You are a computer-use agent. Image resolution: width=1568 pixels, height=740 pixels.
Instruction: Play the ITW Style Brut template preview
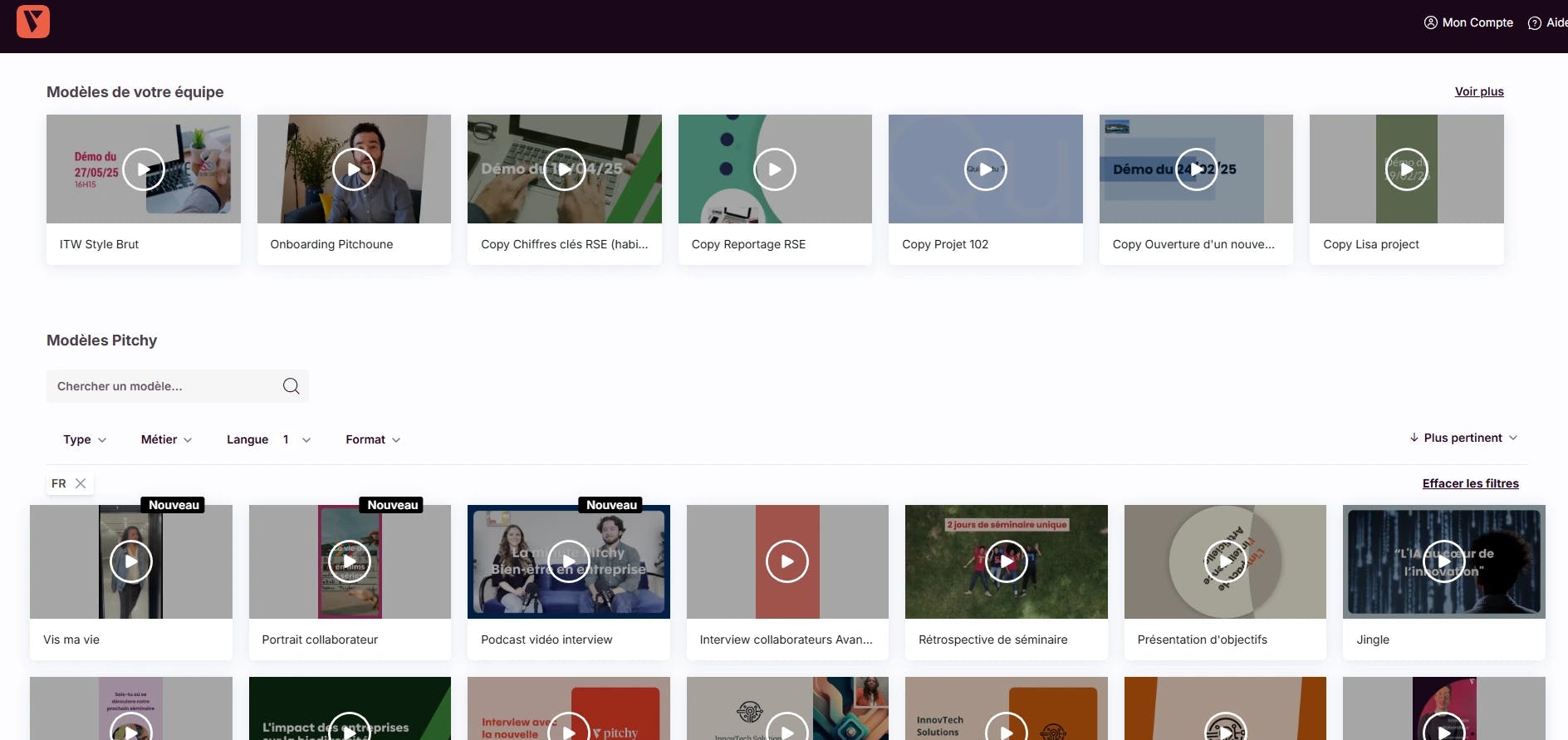[x=144, y=169]
